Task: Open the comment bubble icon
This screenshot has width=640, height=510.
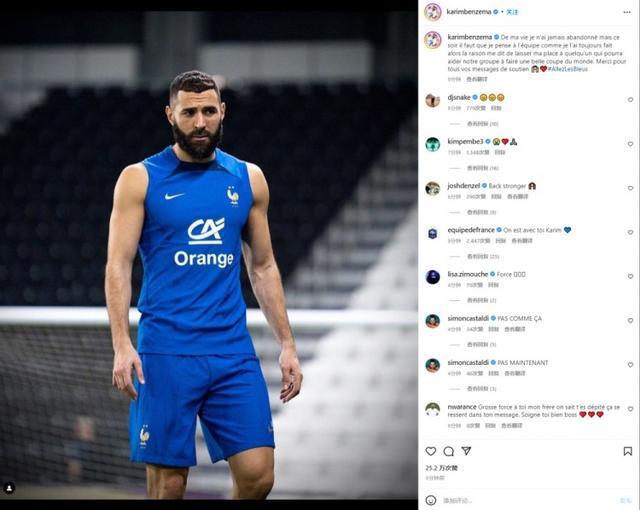Action: coord(449,451)
